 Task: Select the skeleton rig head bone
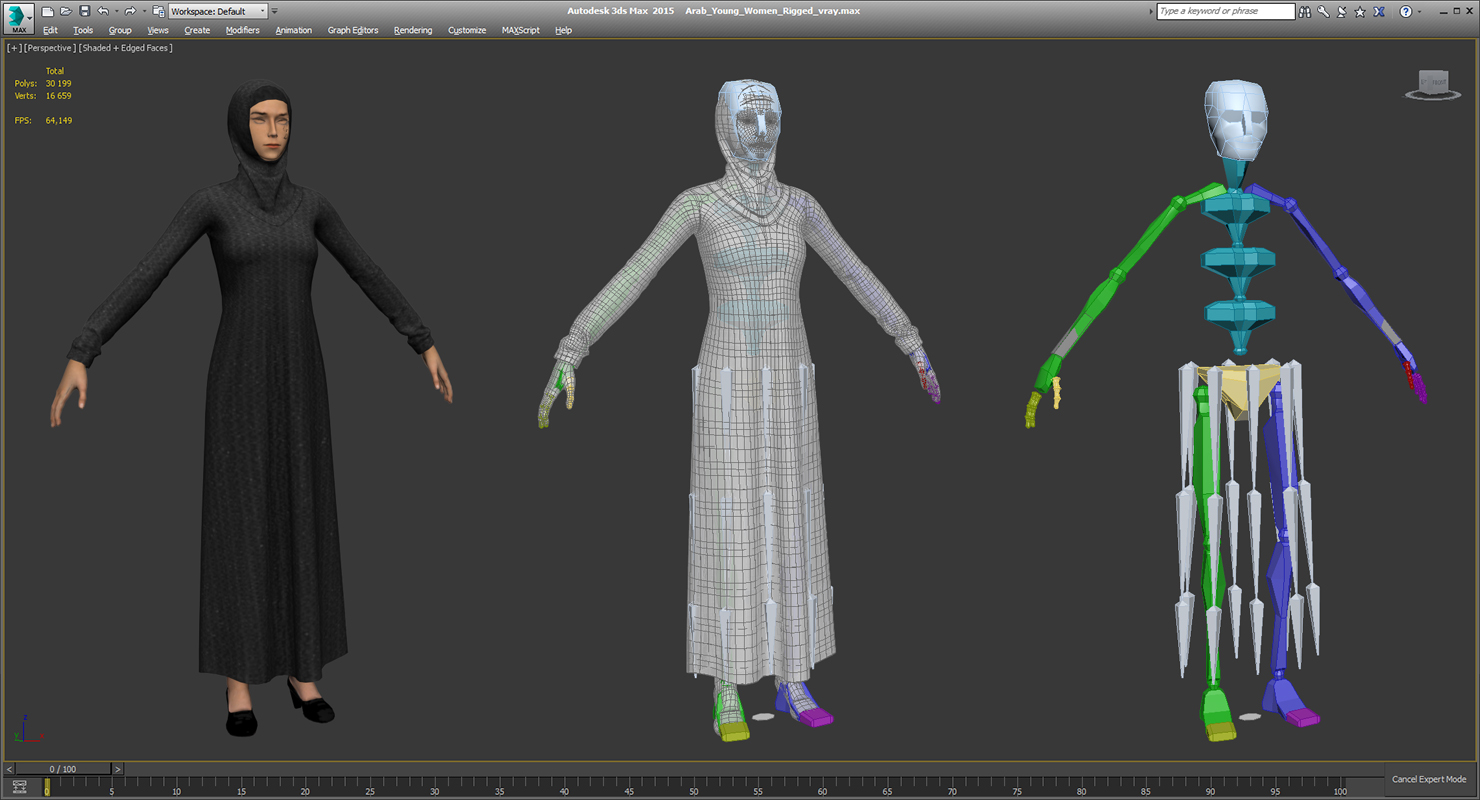point(1236,120)
